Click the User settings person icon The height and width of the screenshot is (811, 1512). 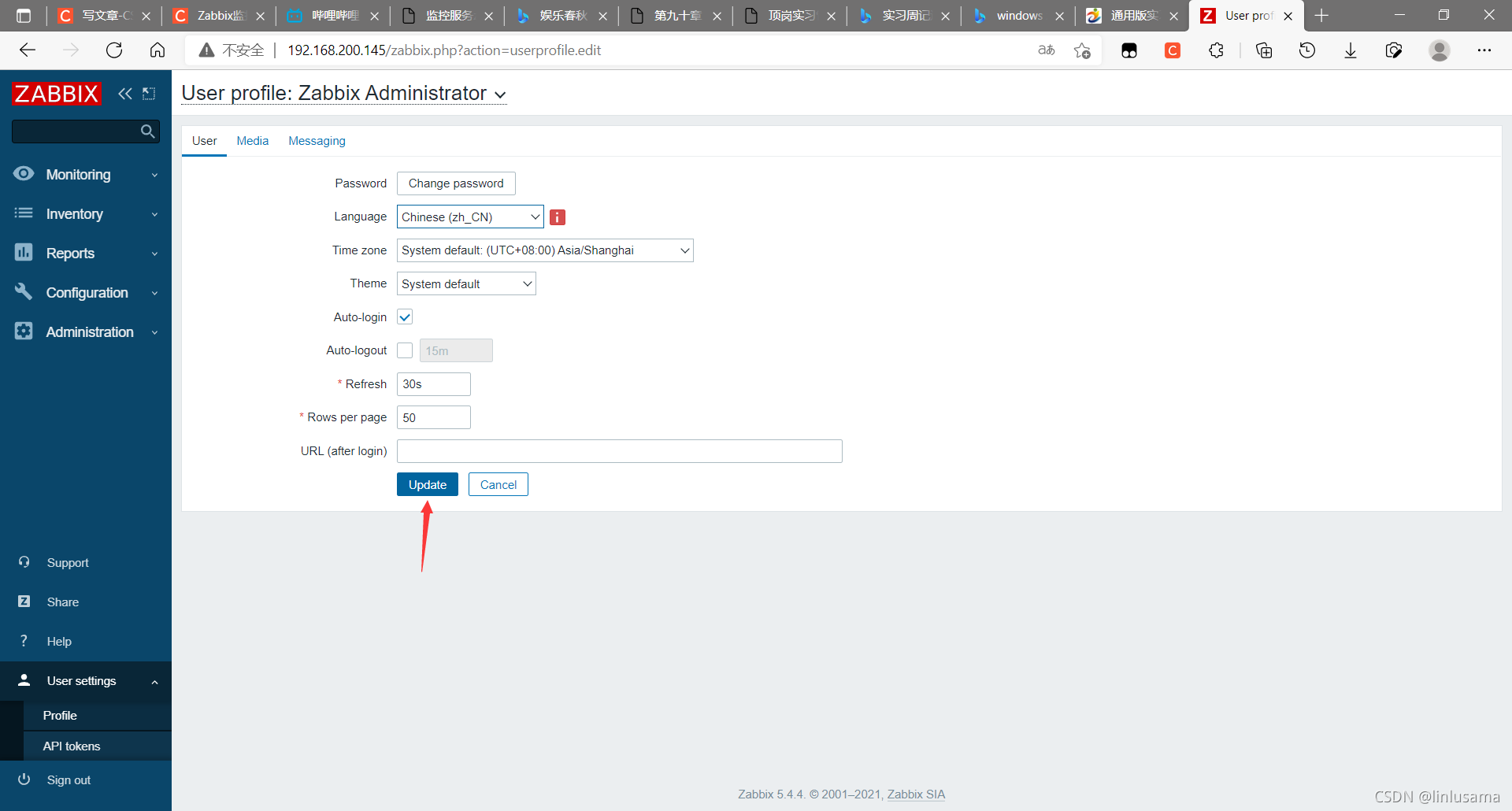click(x=24, y=680)
